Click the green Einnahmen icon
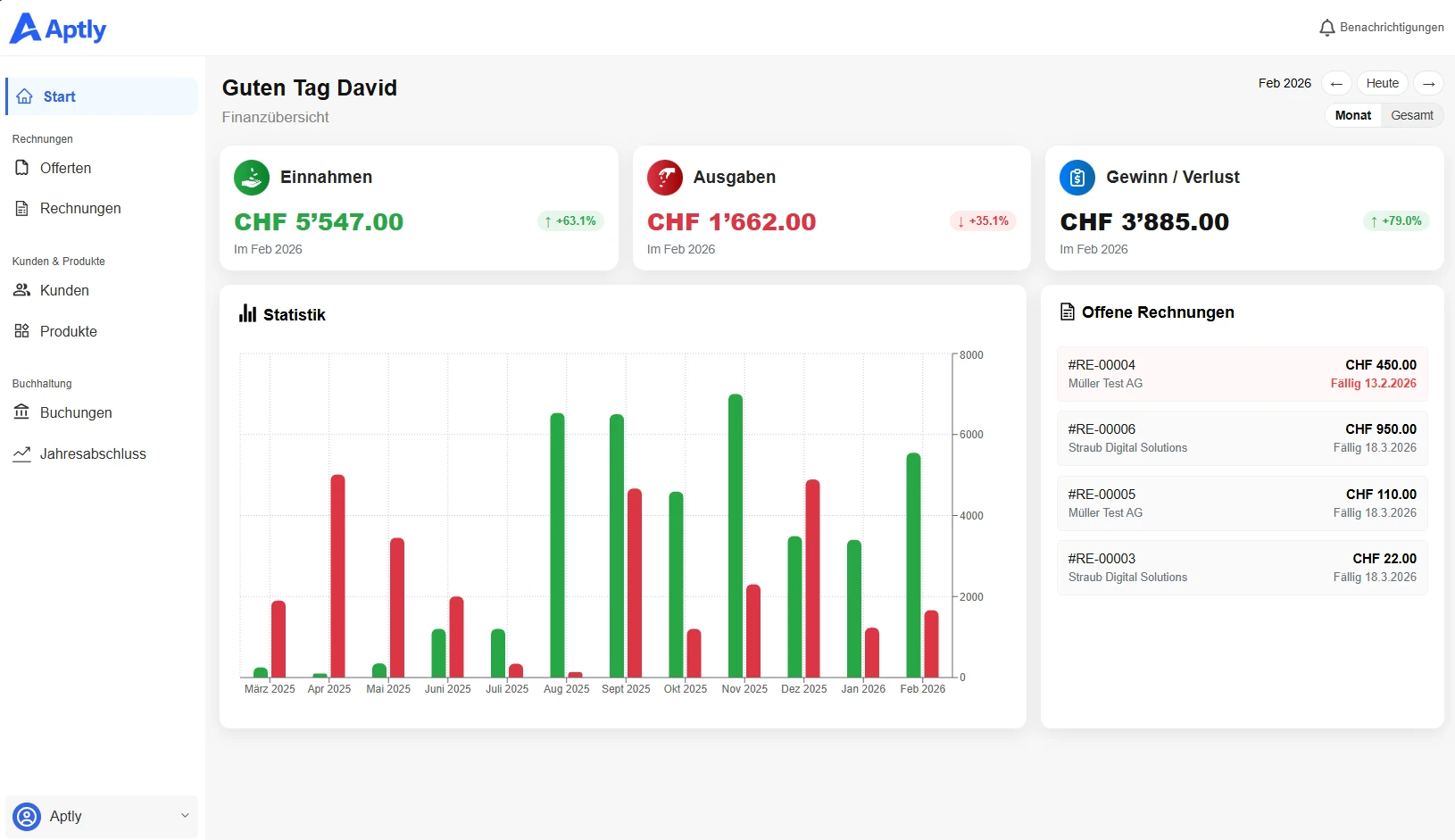Screen dimensions: 1455x840 252,178
